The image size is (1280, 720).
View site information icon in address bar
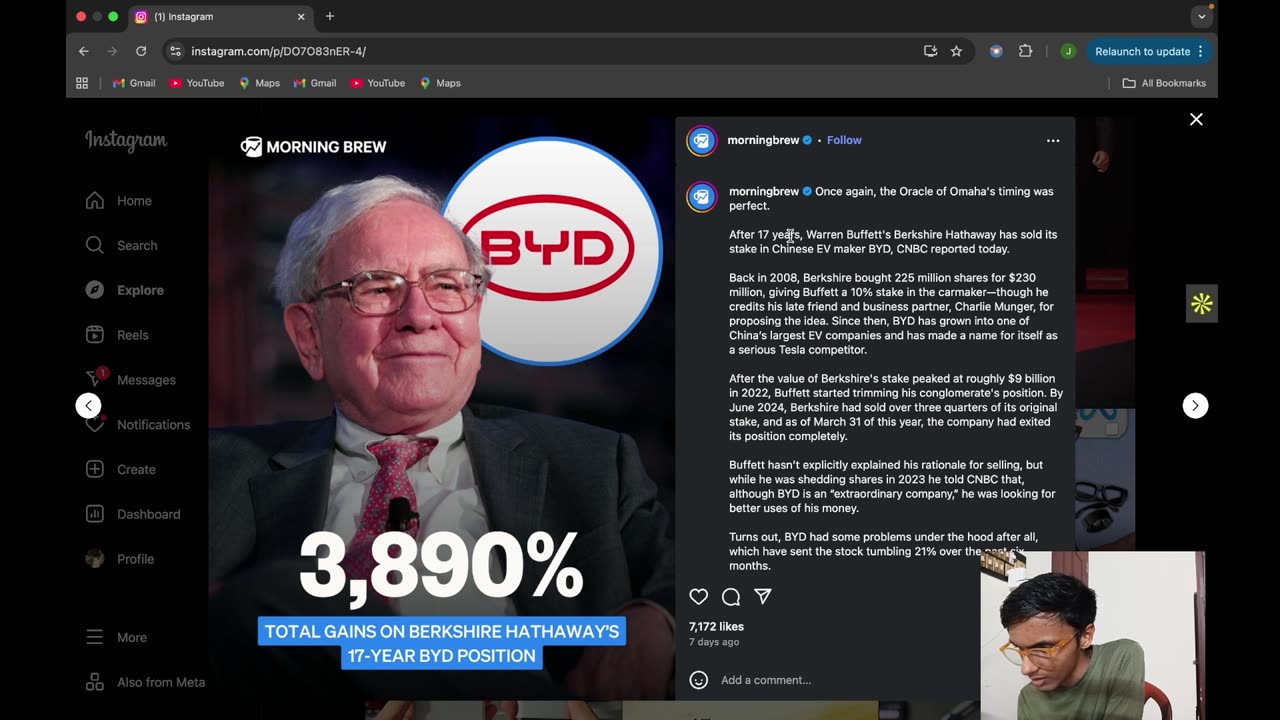coord(175,51)
